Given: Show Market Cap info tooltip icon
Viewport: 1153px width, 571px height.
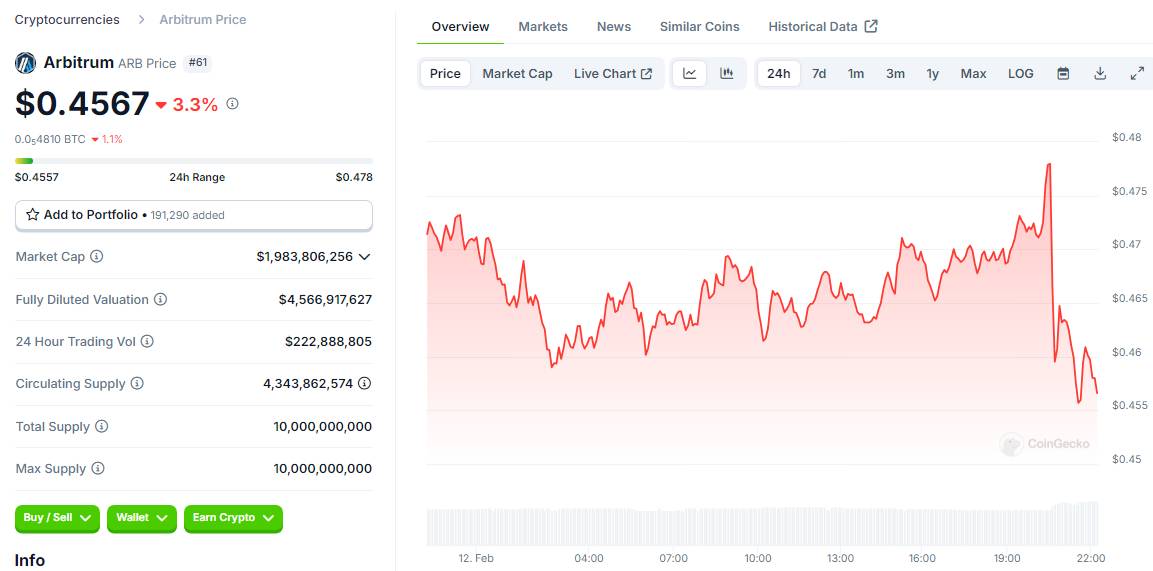Looking at the screenshot, I should pyautogui.click(x=96, y=256).
